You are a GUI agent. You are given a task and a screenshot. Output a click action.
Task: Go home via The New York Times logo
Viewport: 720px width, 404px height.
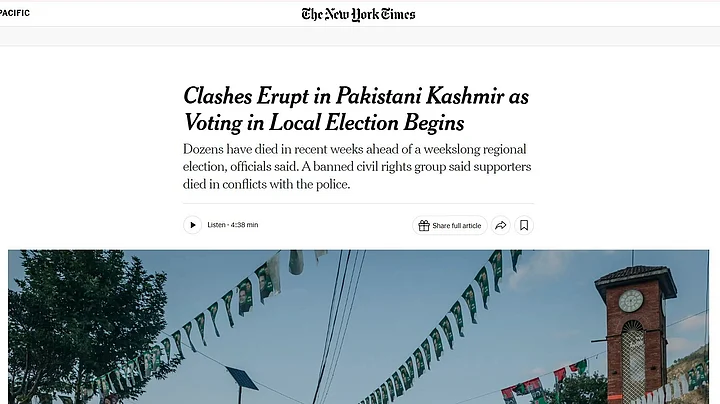(x=358, y=14)
